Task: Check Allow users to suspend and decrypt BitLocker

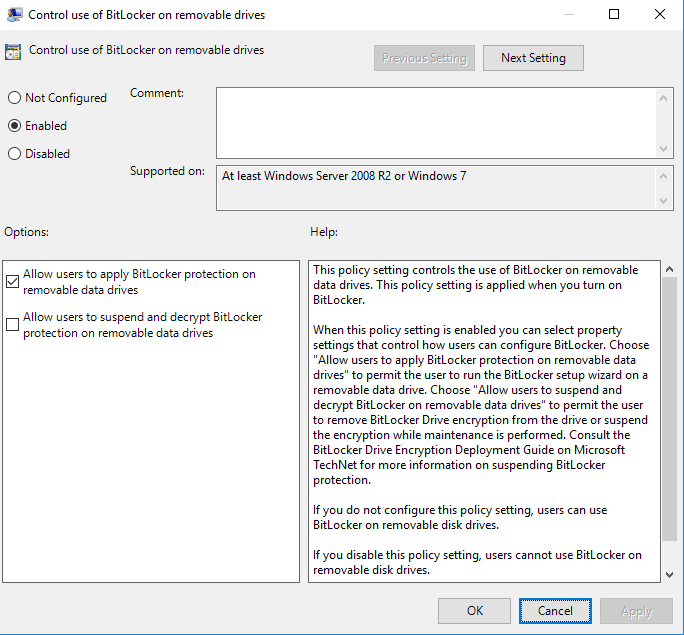Action: click(x=12, y=324)
